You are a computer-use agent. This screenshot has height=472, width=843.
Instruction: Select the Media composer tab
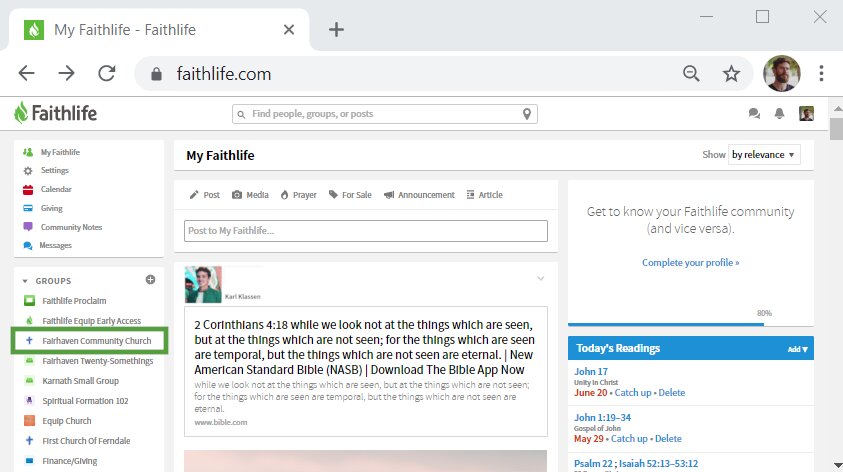pyautogui.click(x=250, y=195)
